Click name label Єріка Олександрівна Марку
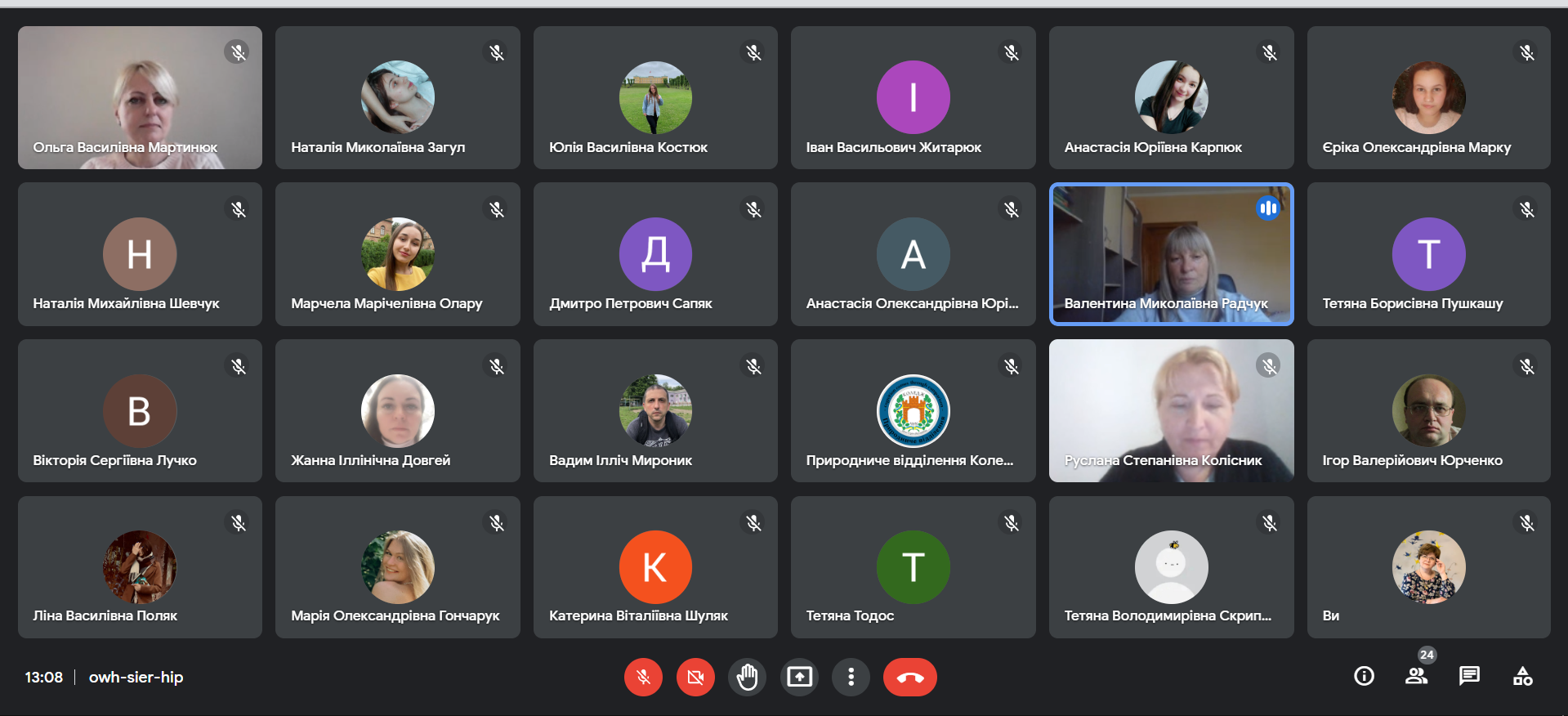 click(1416, 147)
